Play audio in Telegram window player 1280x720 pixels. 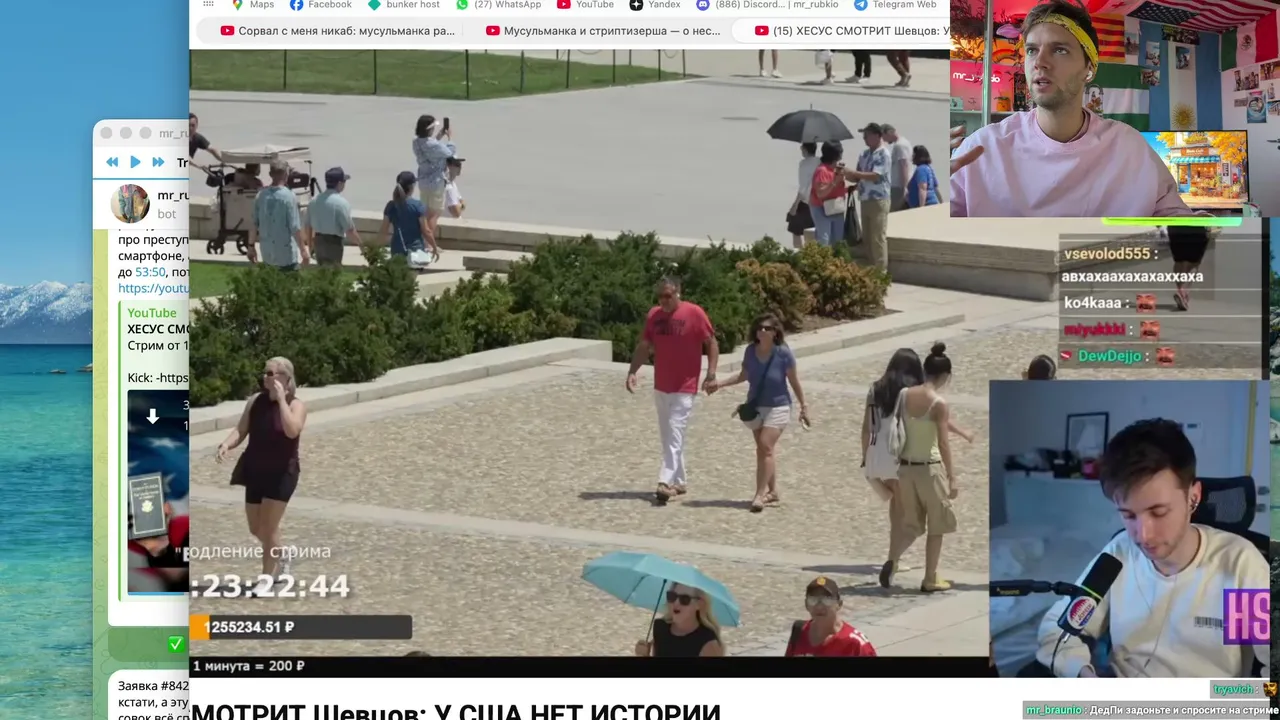(135, 162)
